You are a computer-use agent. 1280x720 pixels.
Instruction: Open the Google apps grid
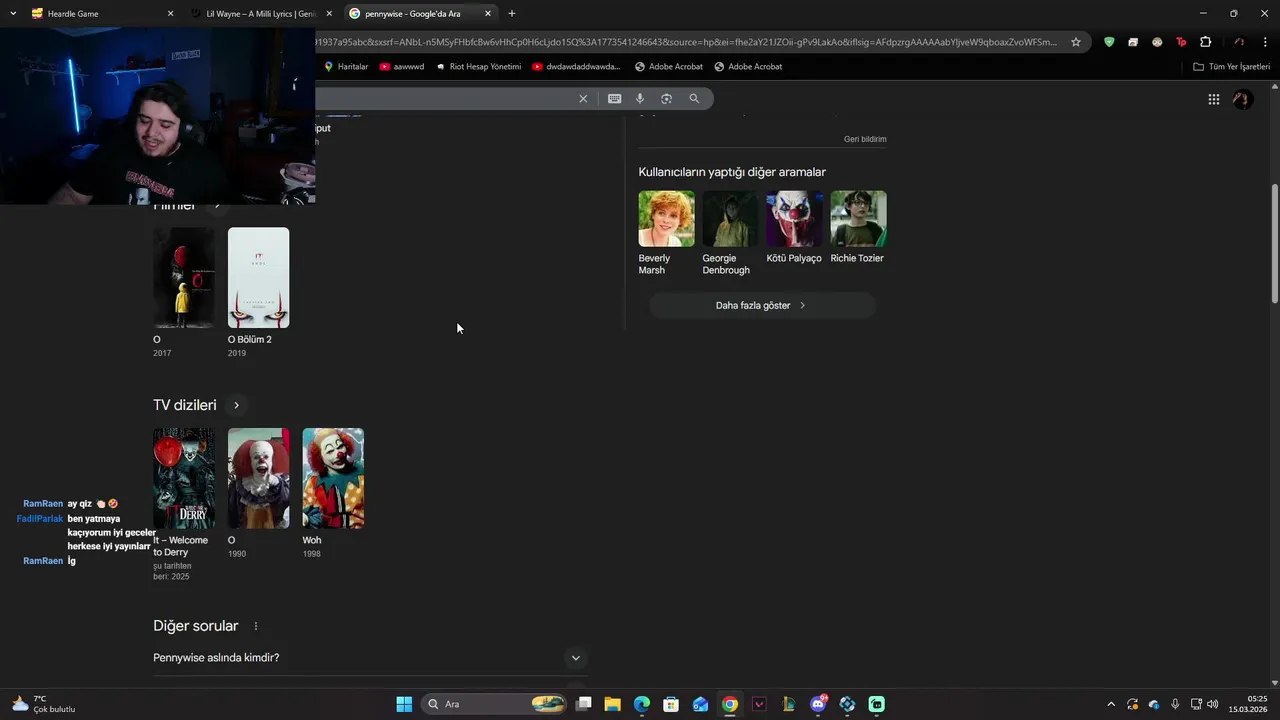coord(1213,99)
